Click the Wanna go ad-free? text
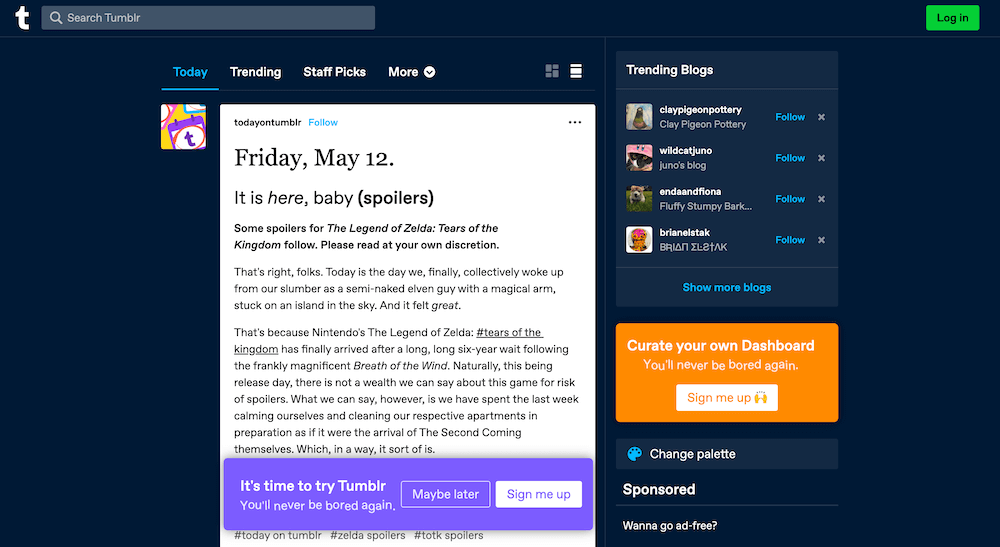The image size is (1000, 547). point(670,526)
